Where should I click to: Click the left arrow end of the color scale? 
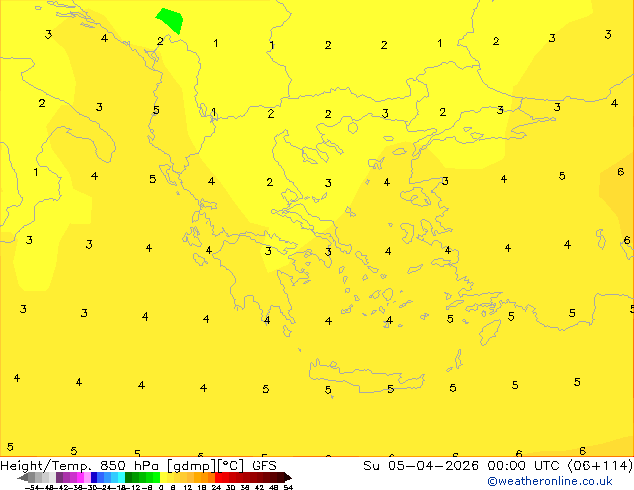(23, 478)
